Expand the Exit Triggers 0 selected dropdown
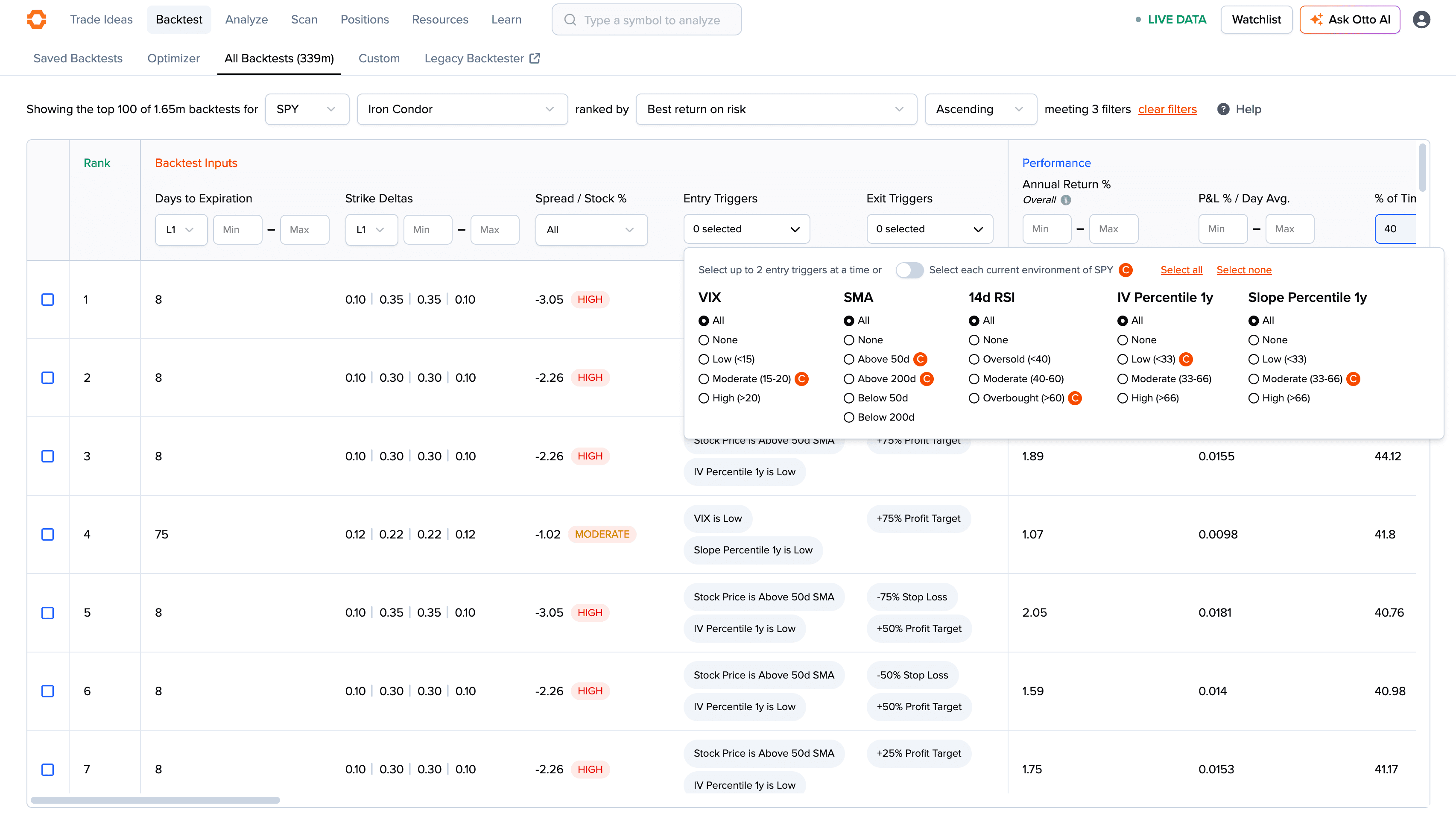Image resolution: width=1456 pixels, height=831 pixels. [x=929, y=229]
